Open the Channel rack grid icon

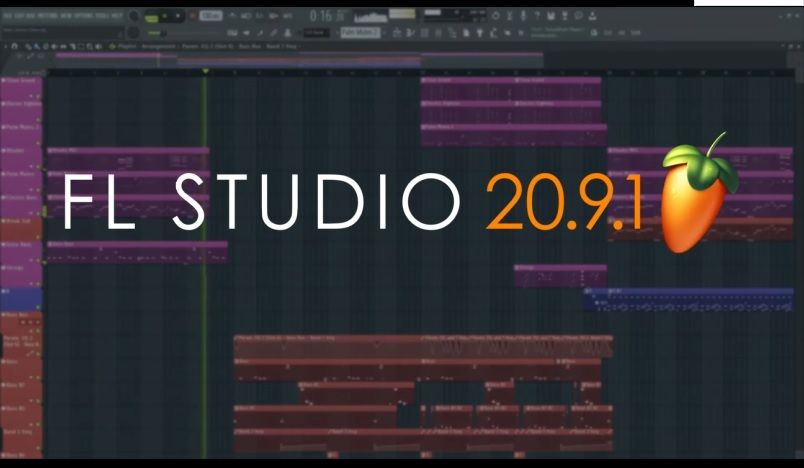point(425,33)
